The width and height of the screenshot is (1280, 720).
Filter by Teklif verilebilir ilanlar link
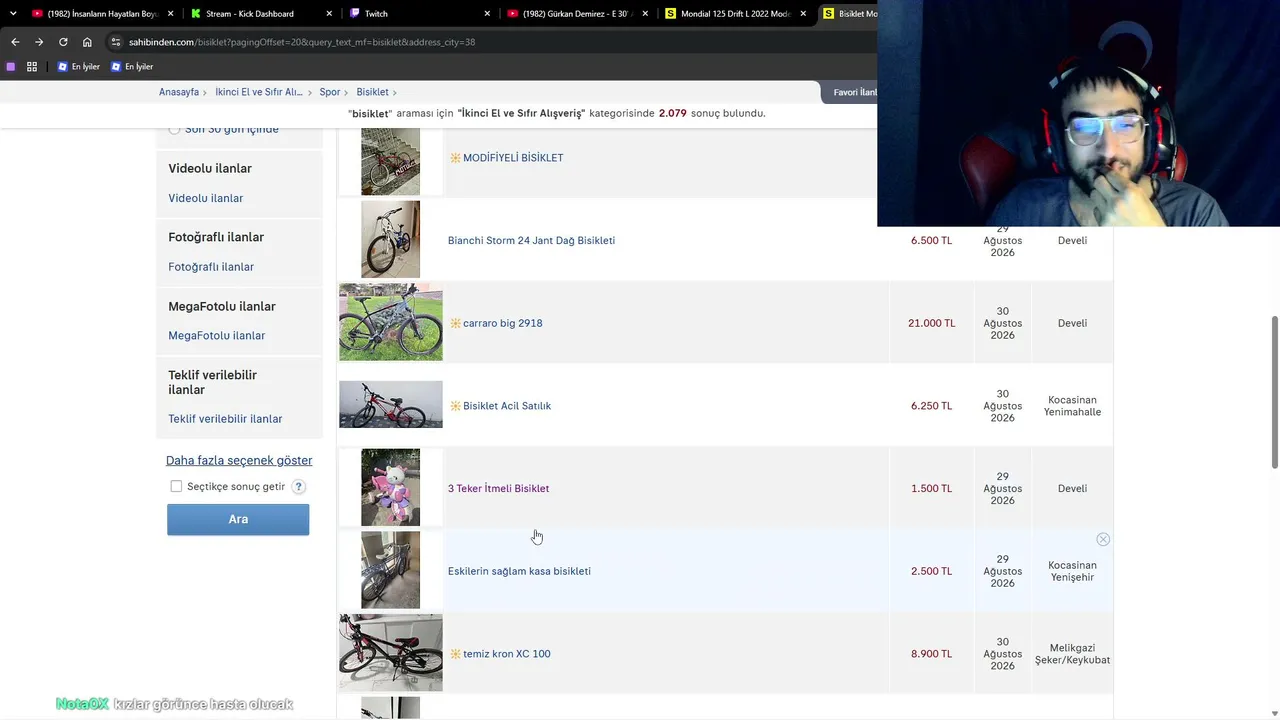[225, 419]
